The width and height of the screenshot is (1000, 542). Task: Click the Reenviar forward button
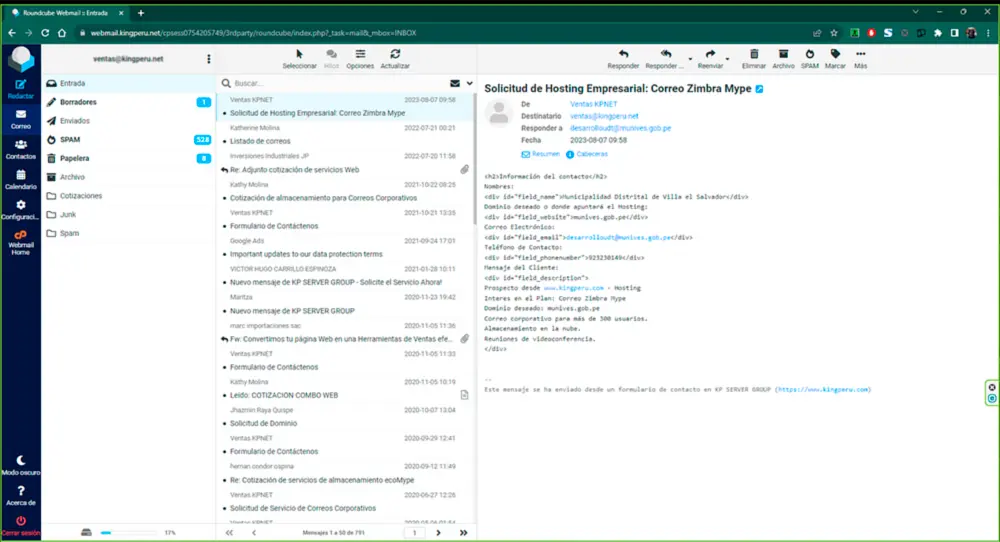click(x=710, y=59)
